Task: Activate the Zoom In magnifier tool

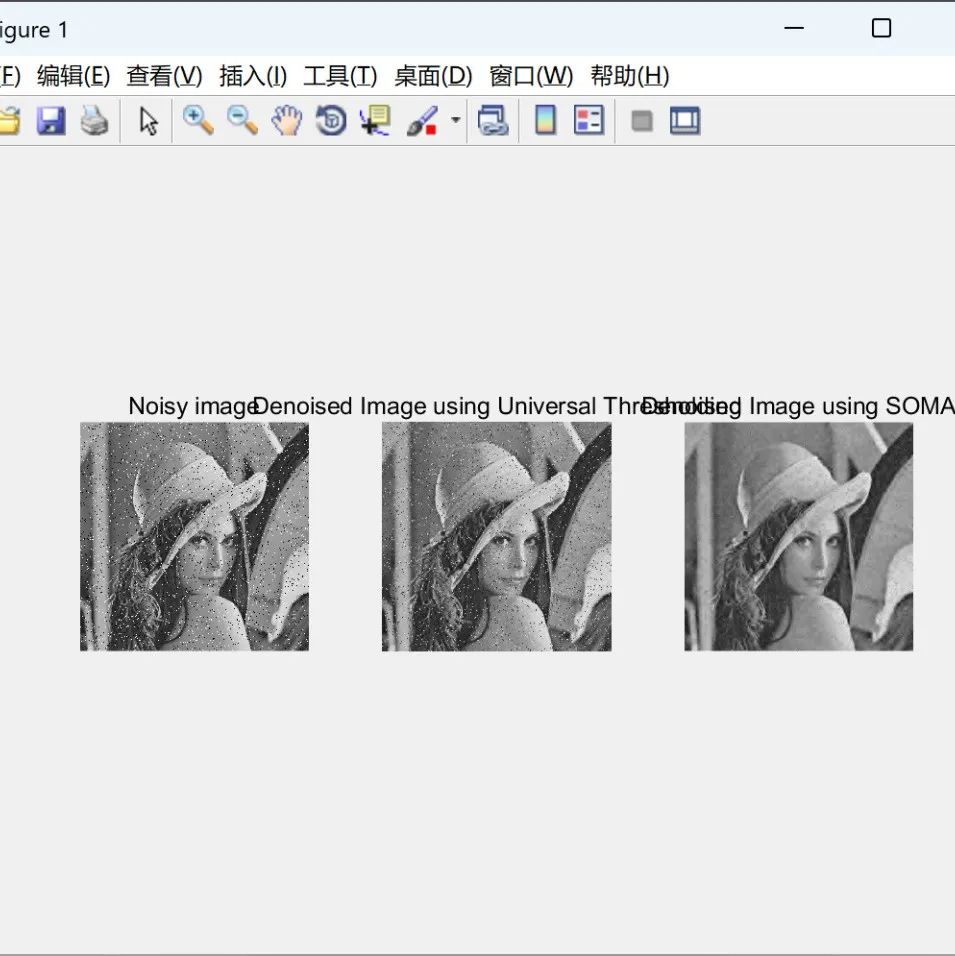Action: coord(198,120)
